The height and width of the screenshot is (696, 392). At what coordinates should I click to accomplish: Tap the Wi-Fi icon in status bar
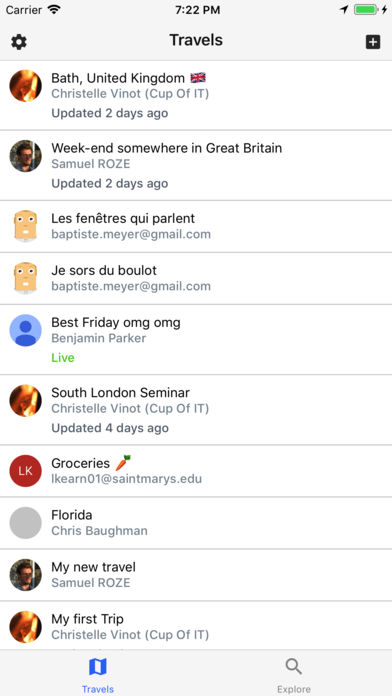tap(54, 10)
